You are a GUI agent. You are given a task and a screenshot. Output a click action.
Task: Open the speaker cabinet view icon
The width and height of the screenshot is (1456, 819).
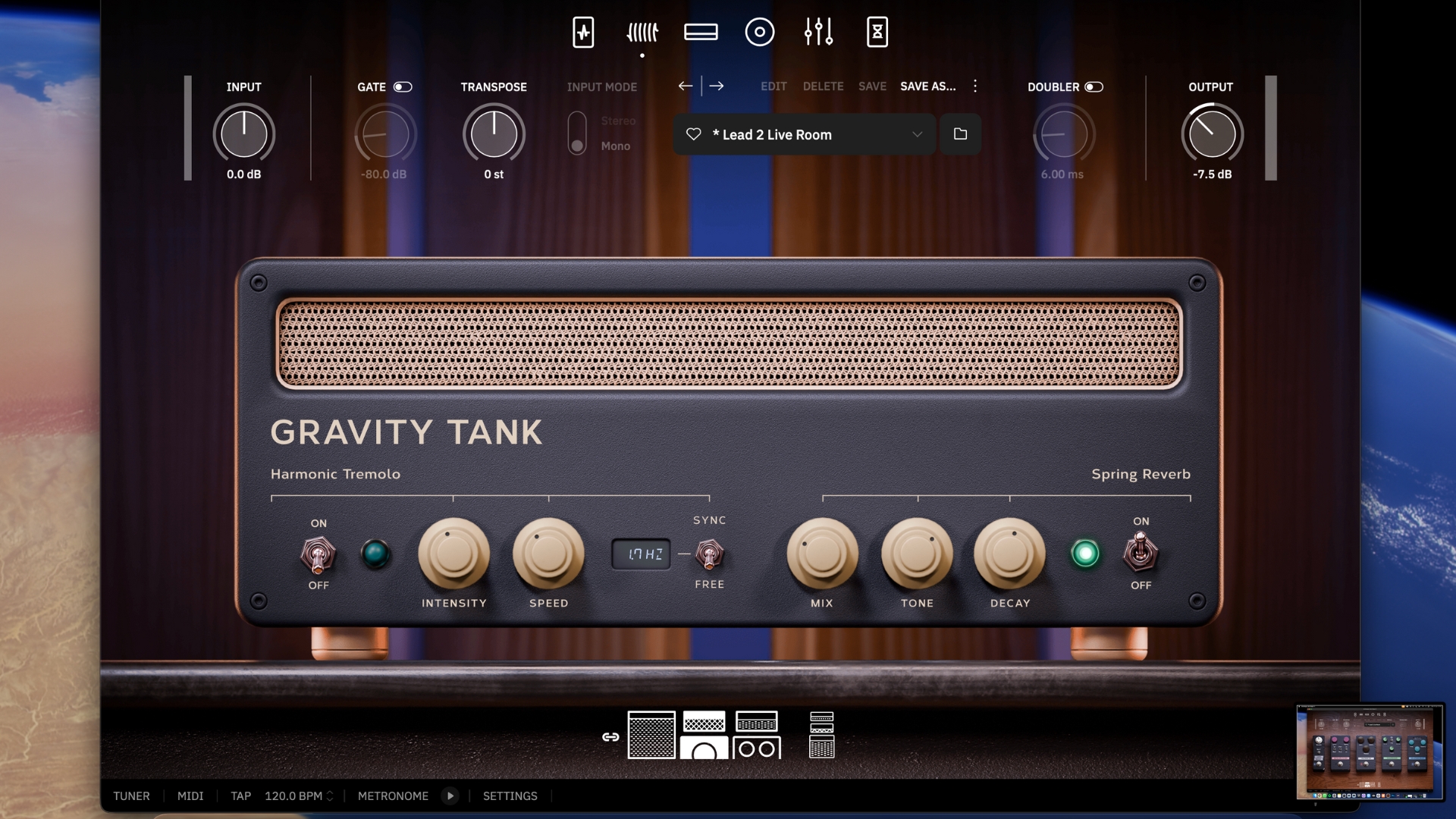[759, 32]
